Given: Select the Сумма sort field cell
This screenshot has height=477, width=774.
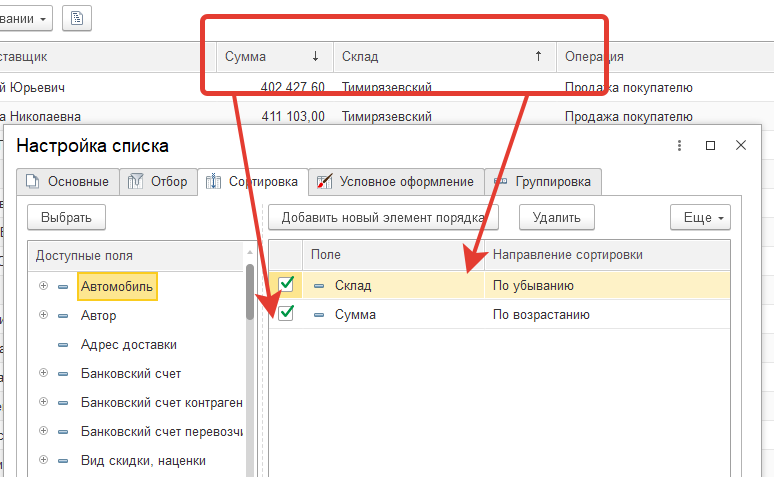Looking at the screenshot, I should pyautogui.click(x=393, y=315).
